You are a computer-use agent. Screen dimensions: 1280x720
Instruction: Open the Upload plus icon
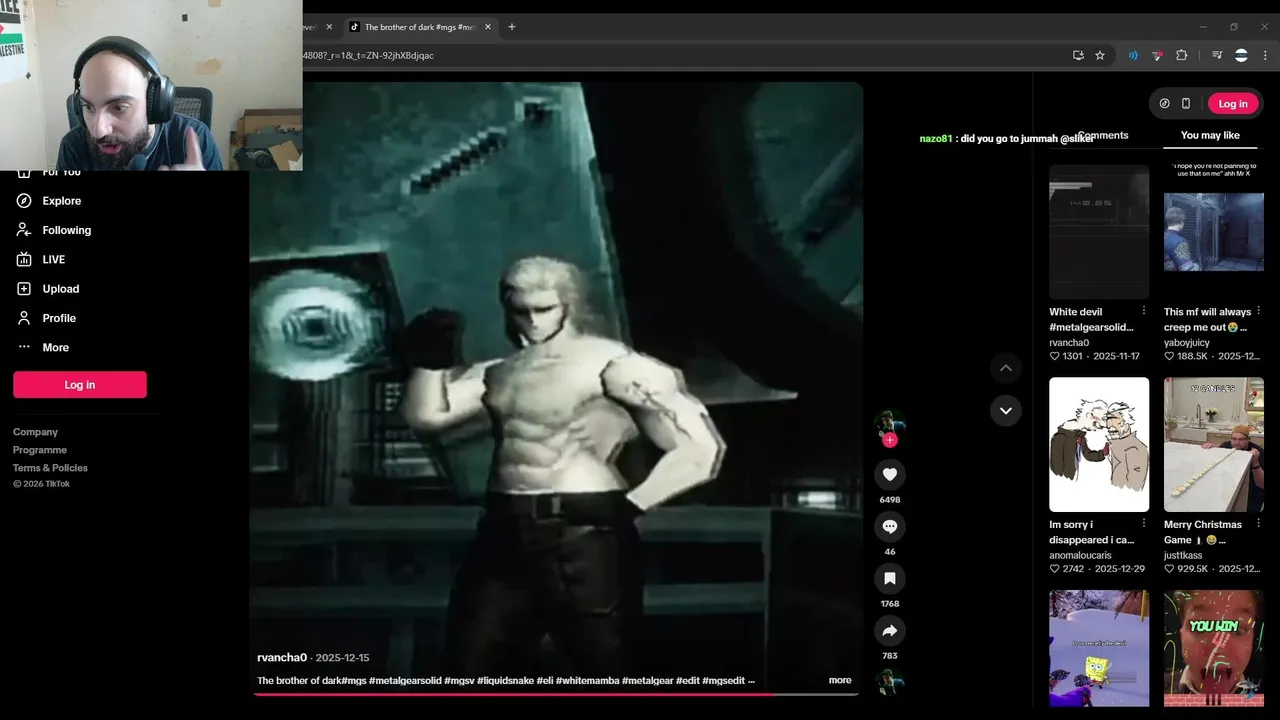[24, 288]
